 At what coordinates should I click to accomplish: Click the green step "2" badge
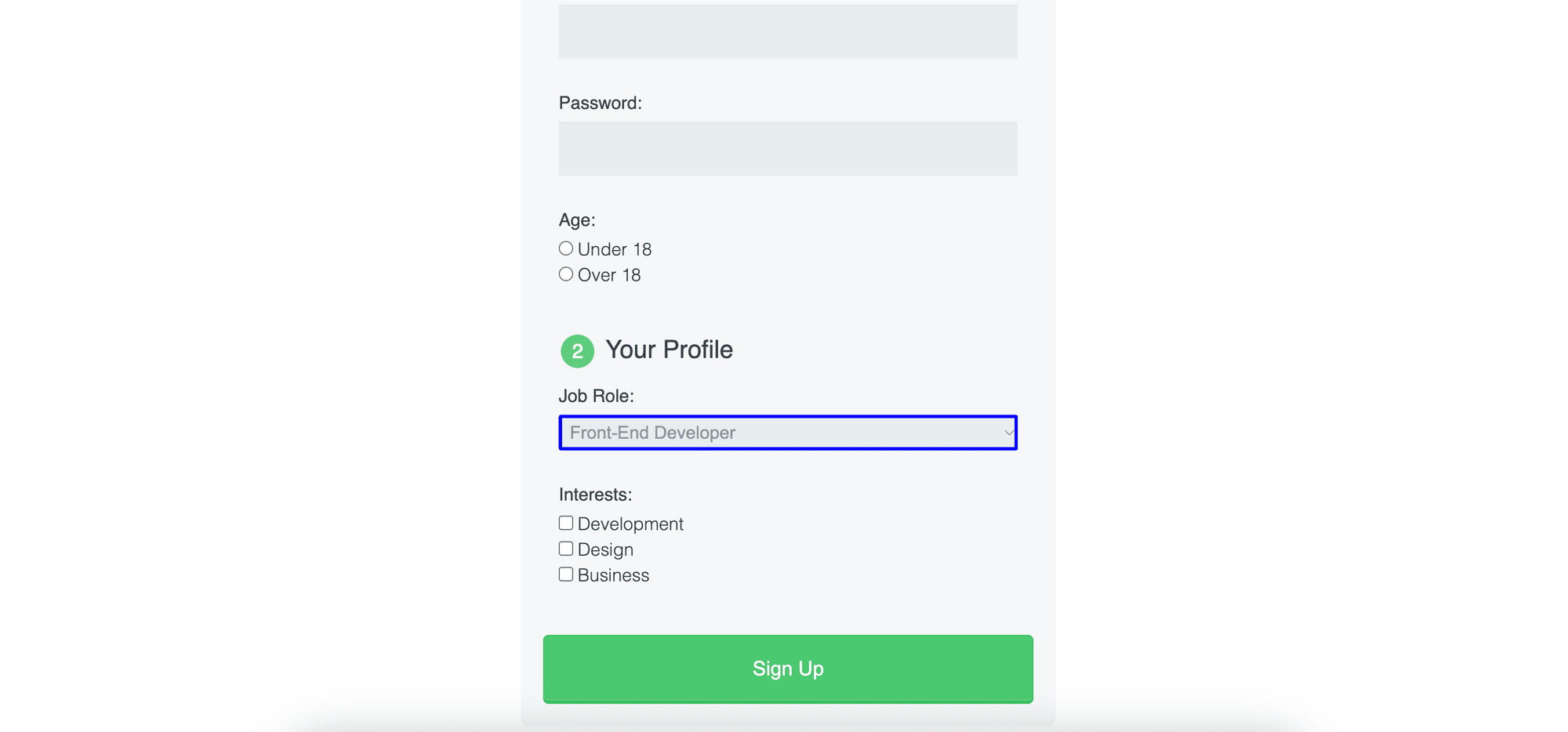[576, 351]
